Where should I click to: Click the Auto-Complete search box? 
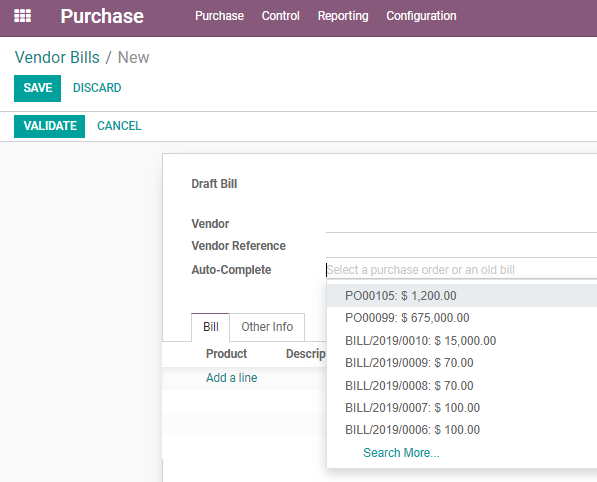coord(461,270)
